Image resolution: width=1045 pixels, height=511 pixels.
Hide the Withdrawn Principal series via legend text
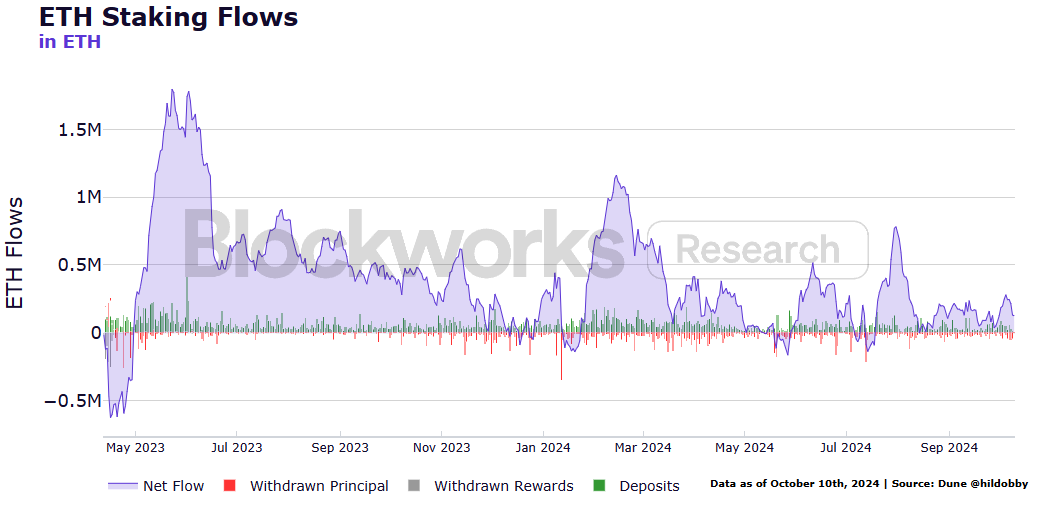319,486
